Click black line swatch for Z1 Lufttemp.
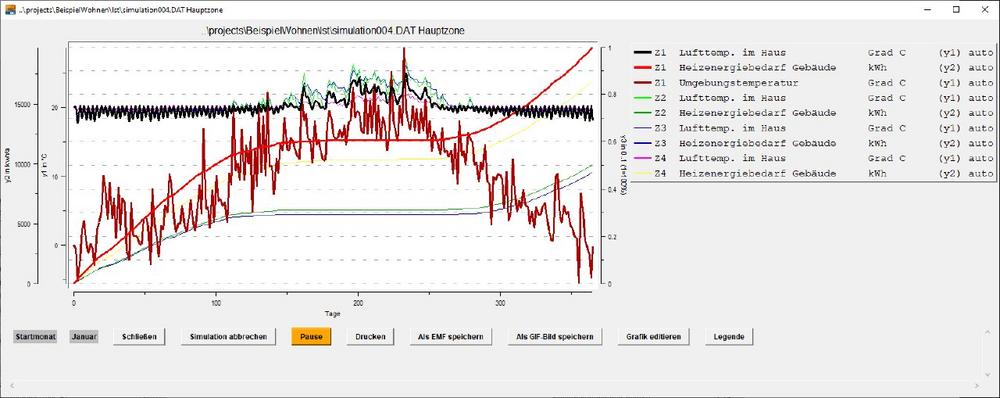The width and height of the screenshot is (1000, 398). [x=642, y=52]
